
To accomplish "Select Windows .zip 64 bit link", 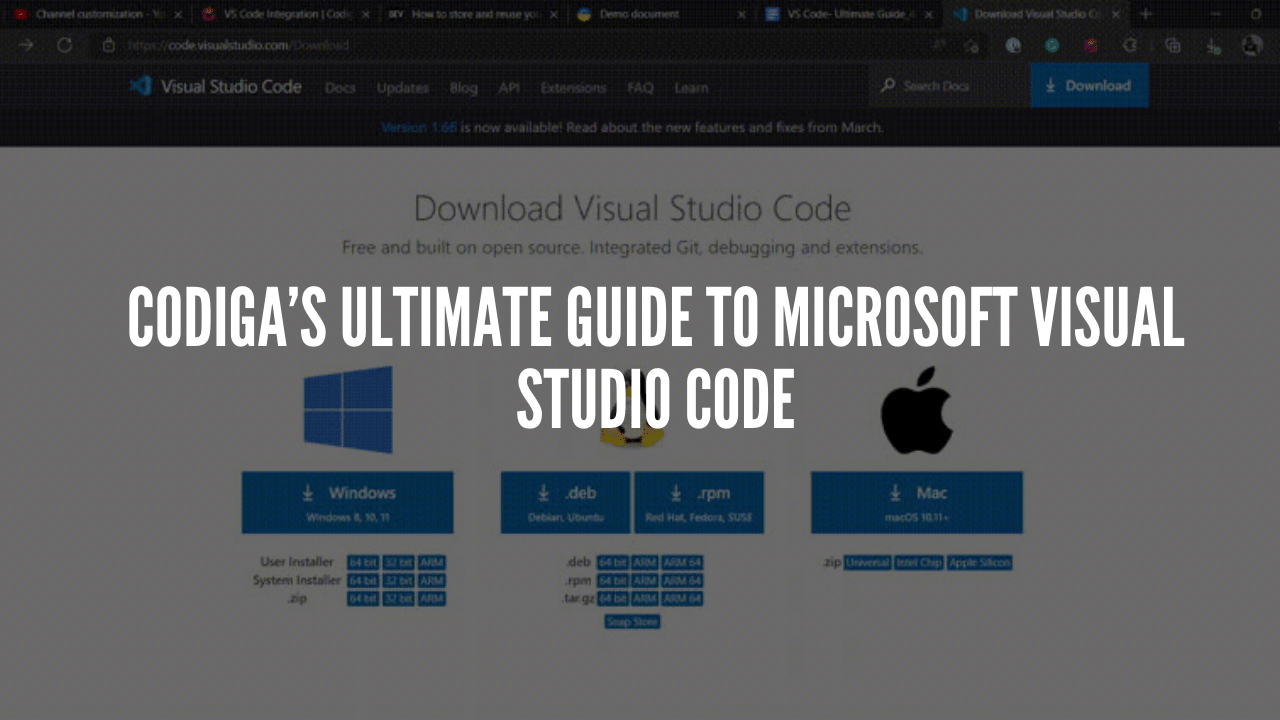I will (x=362, y=598).
